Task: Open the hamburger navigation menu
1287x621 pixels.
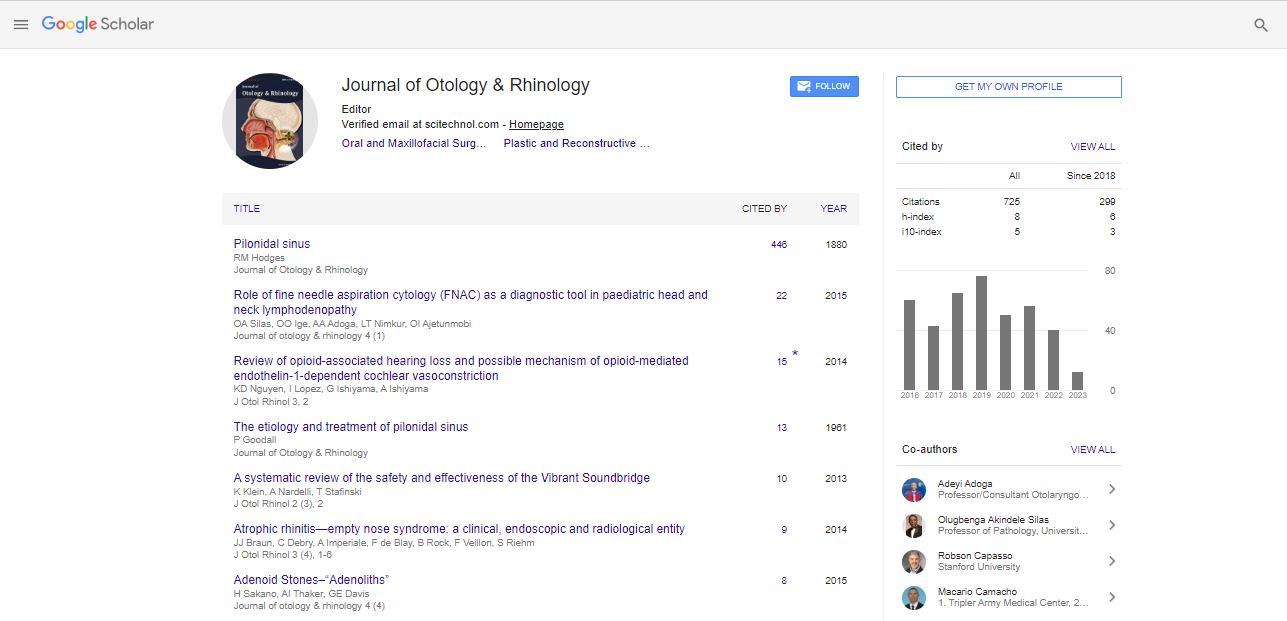Action: pyautogui.click(x=20, y=24)
